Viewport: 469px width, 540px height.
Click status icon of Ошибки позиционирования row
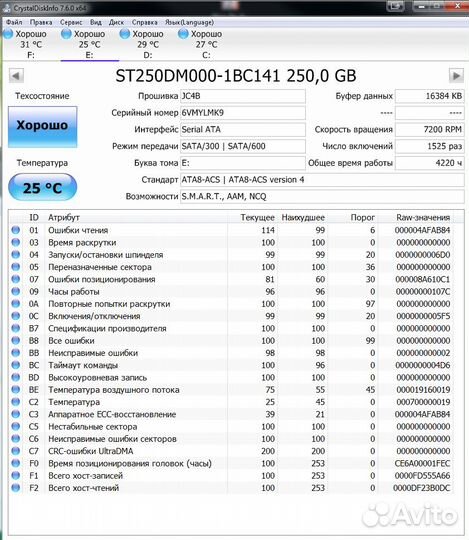coord(15,279)
